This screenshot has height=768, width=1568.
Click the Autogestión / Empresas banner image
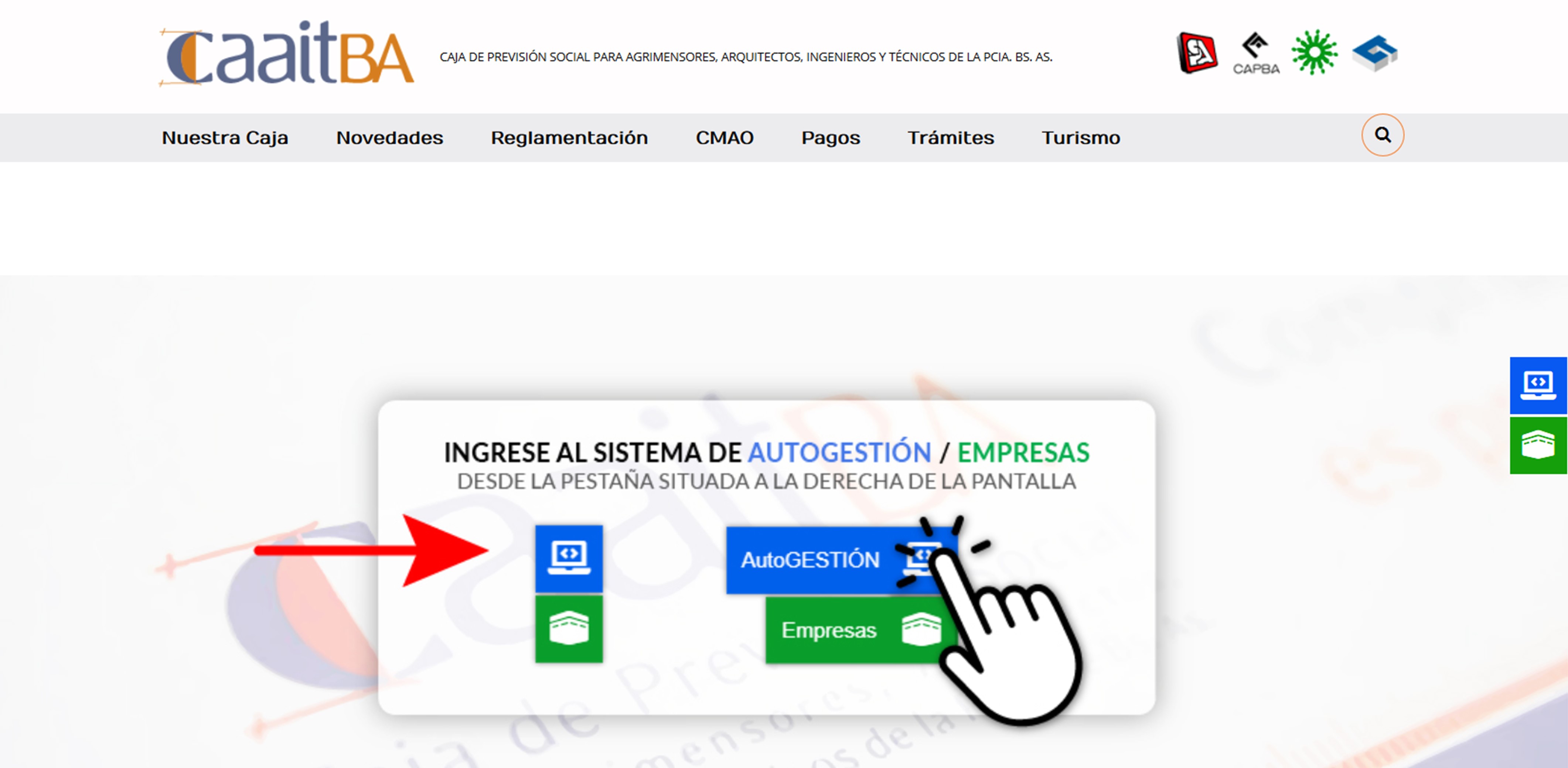click(x=784, y=522)
